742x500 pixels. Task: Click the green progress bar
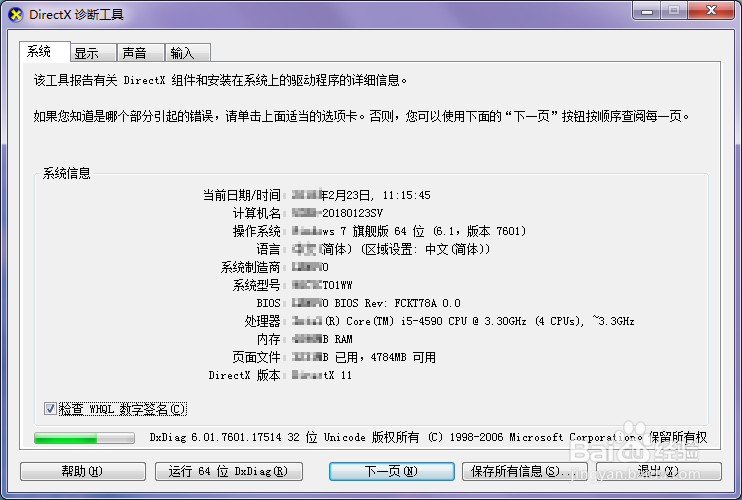84,438
